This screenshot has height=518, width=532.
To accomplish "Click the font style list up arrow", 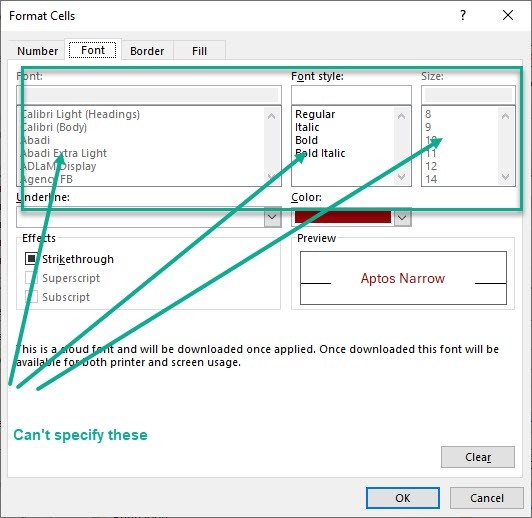I will point(401,116).
